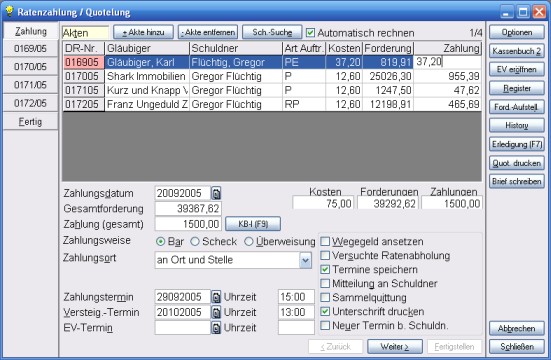551x360 pixels.
Task: Open the 0170/05 tab
Action: pos(30,66)
